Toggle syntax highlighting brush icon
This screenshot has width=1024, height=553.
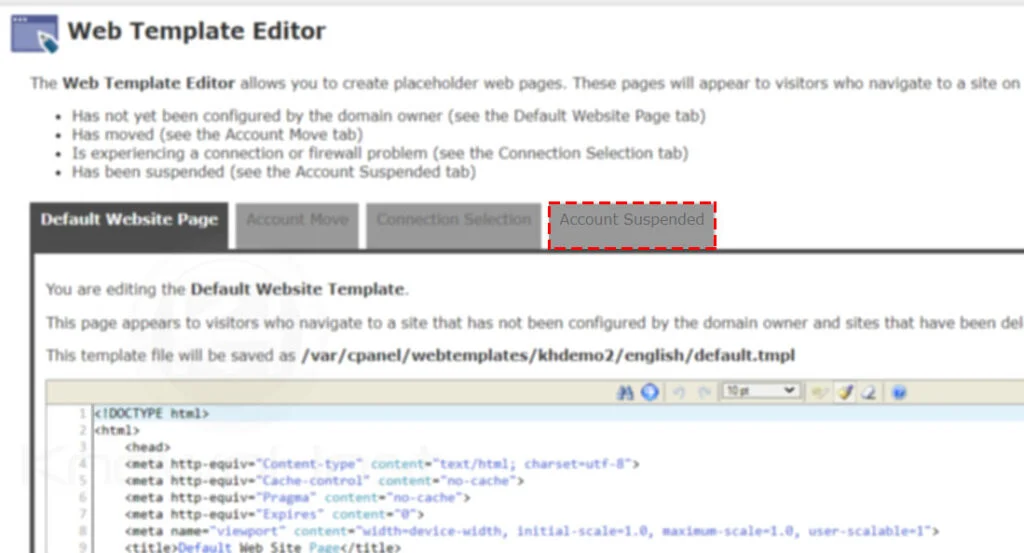pyautogui.click(x=845, y=392)
